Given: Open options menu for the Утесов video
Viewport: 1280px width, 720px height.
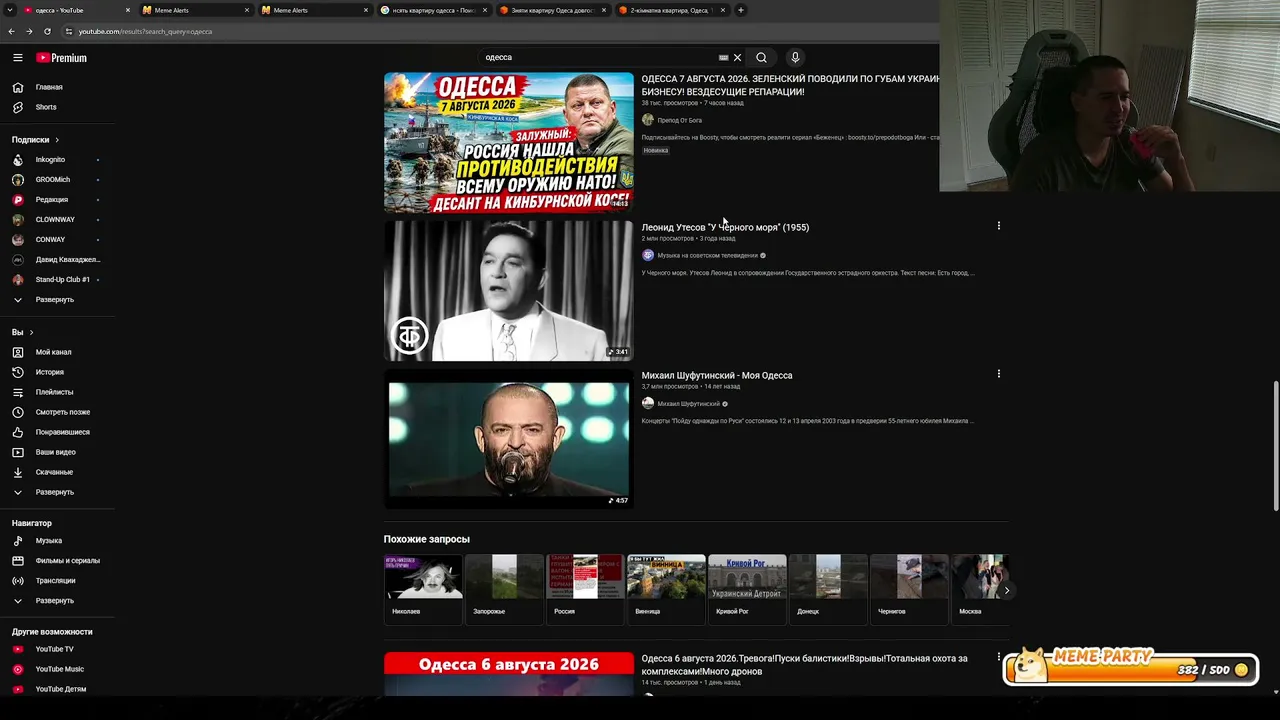Looking at the screenshot, I should click(998, 226).
